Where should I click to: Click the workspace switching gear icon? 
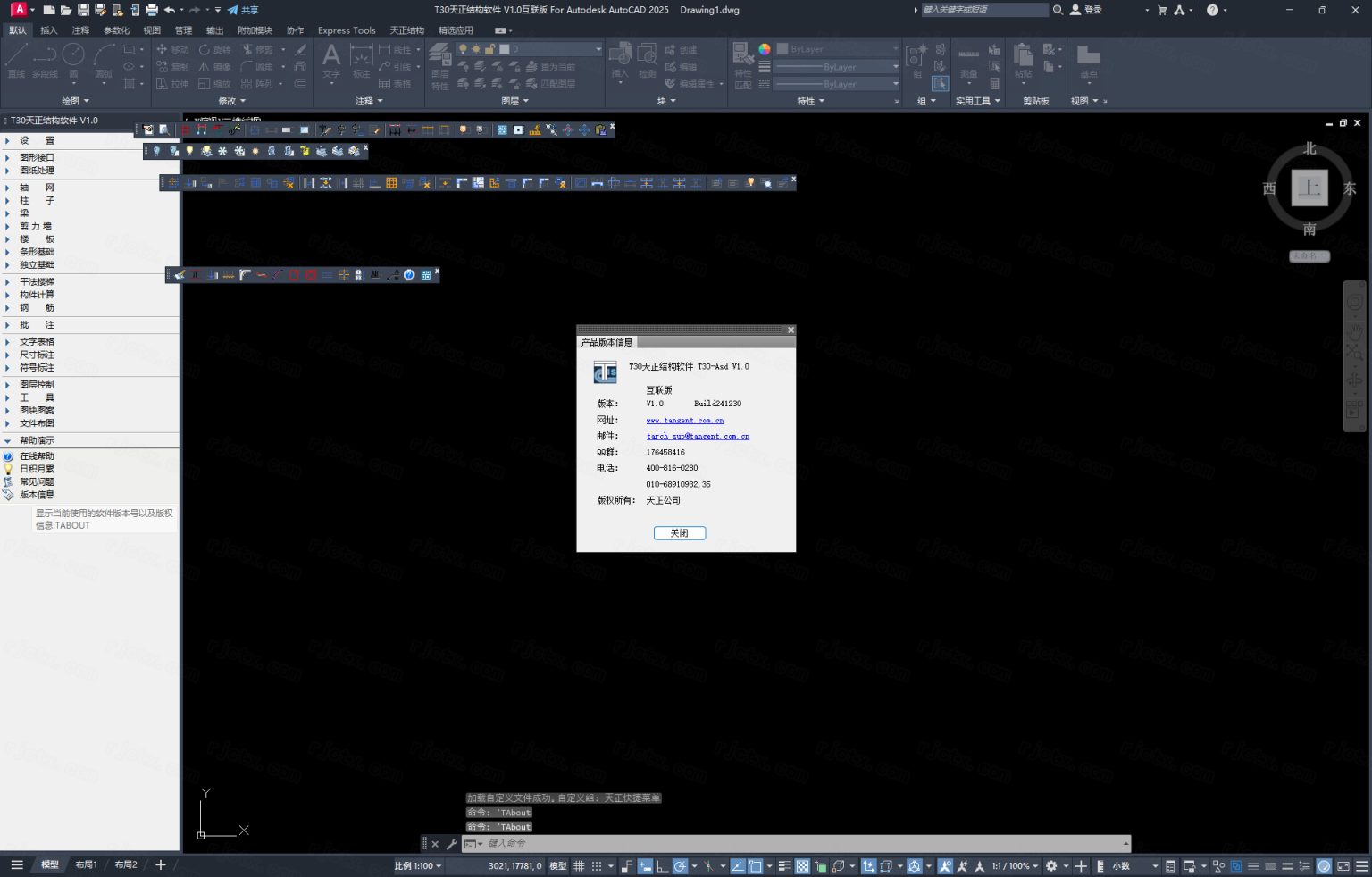pyautogui.click(x=1051, y=866)
